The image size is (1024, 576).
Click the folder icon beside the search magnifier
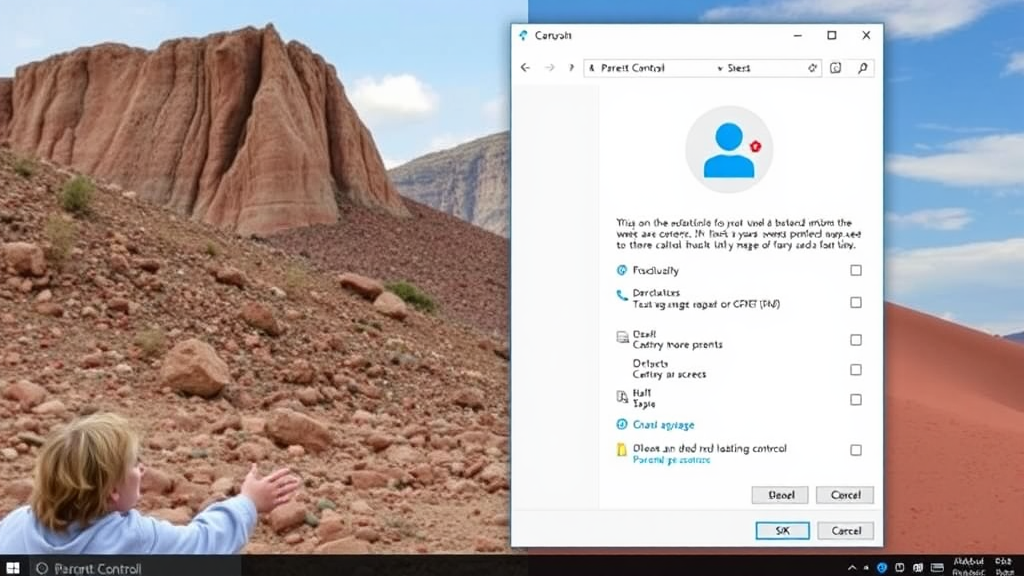835,68
